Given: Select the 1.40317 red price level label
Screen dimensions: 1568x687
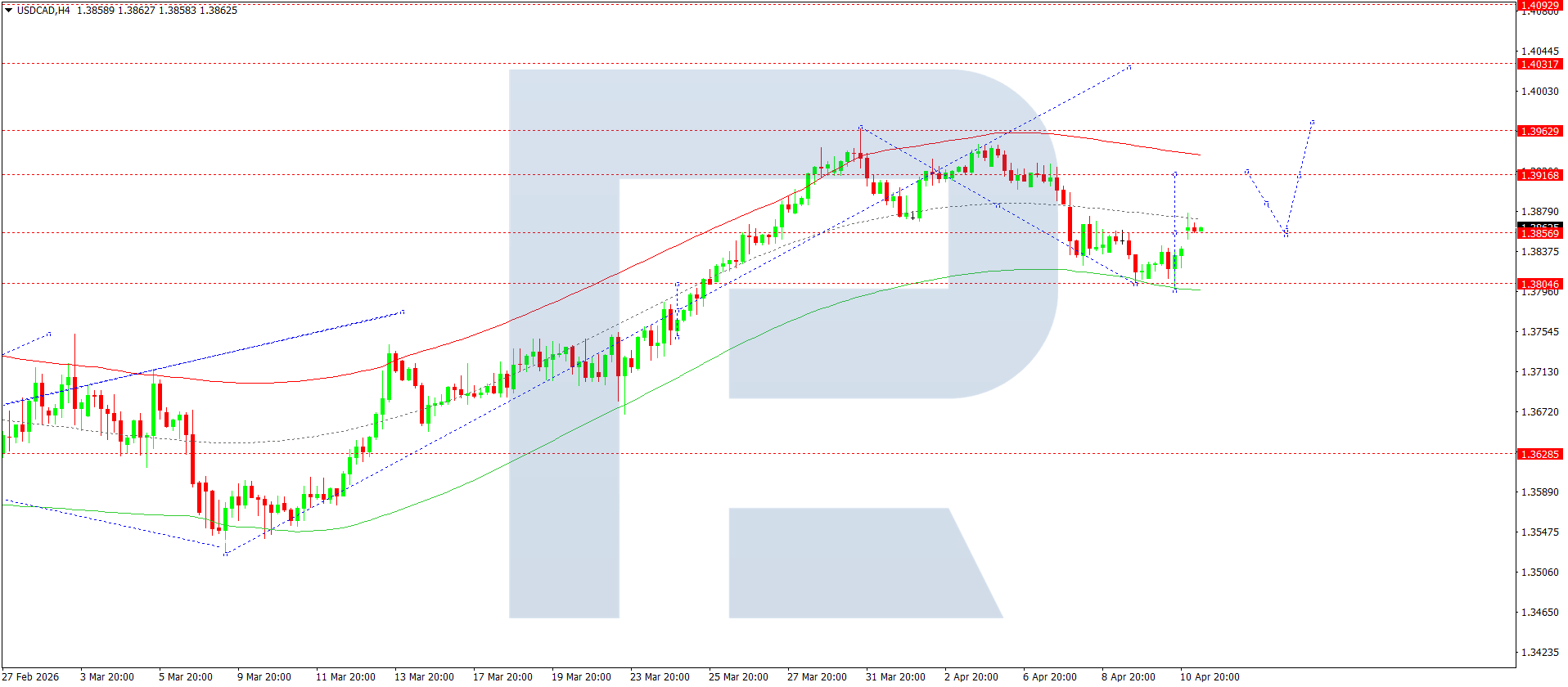Looking at the screenshot, I should [1539, 64].
